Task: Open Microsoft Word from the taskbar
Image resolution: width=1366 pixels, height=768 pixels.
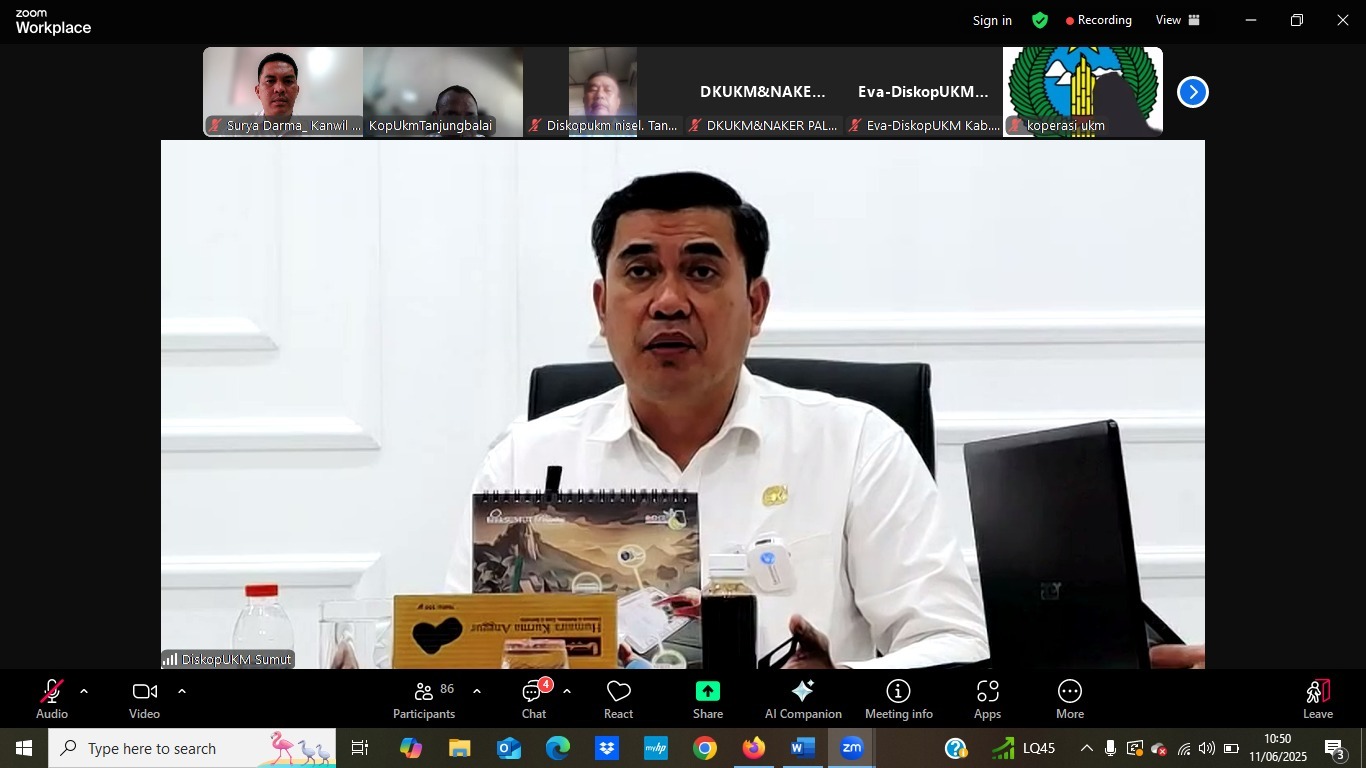Action: click(803, 748)
